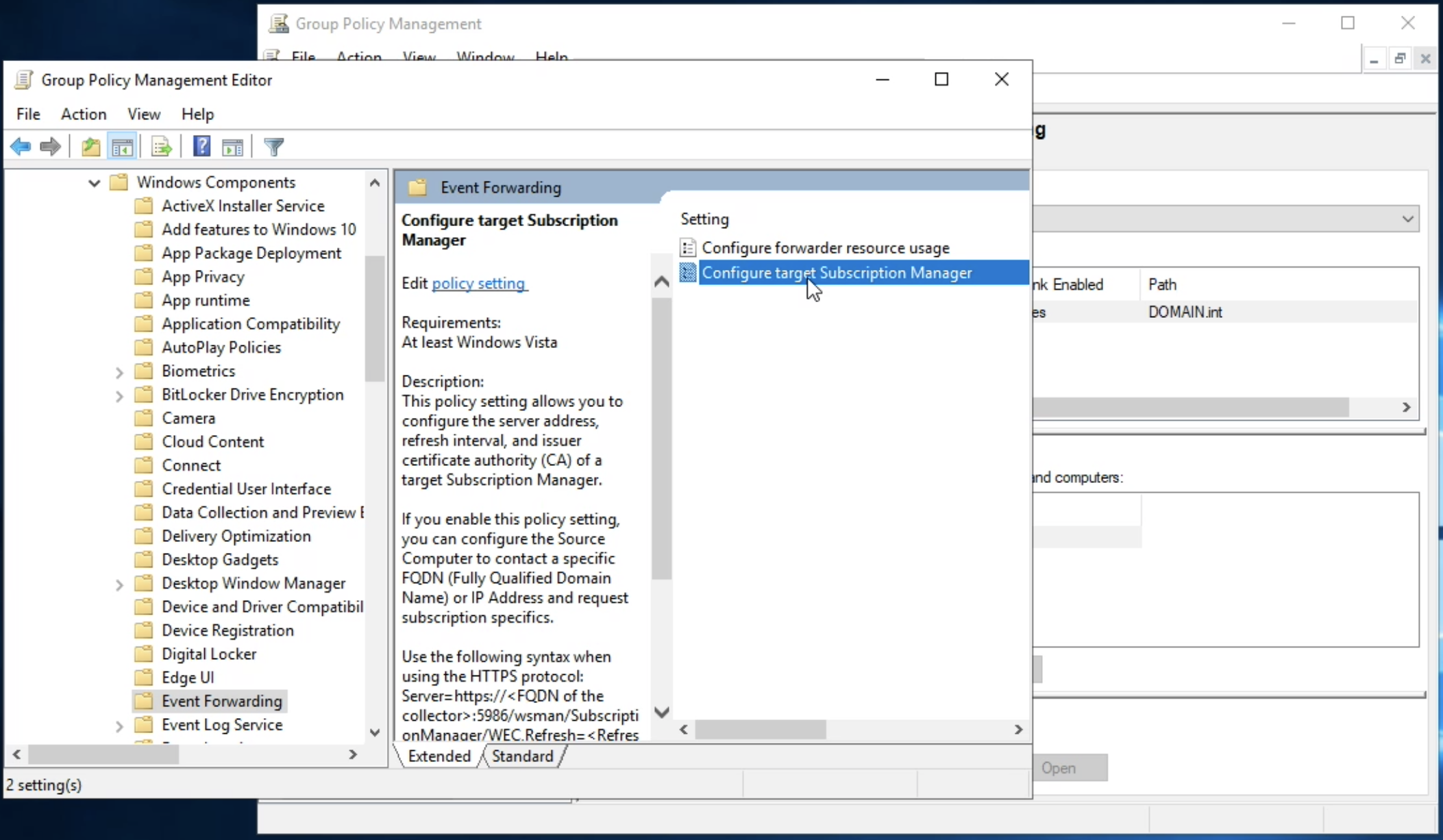Click the Event Forwarding header folder icon

[417, 188]
